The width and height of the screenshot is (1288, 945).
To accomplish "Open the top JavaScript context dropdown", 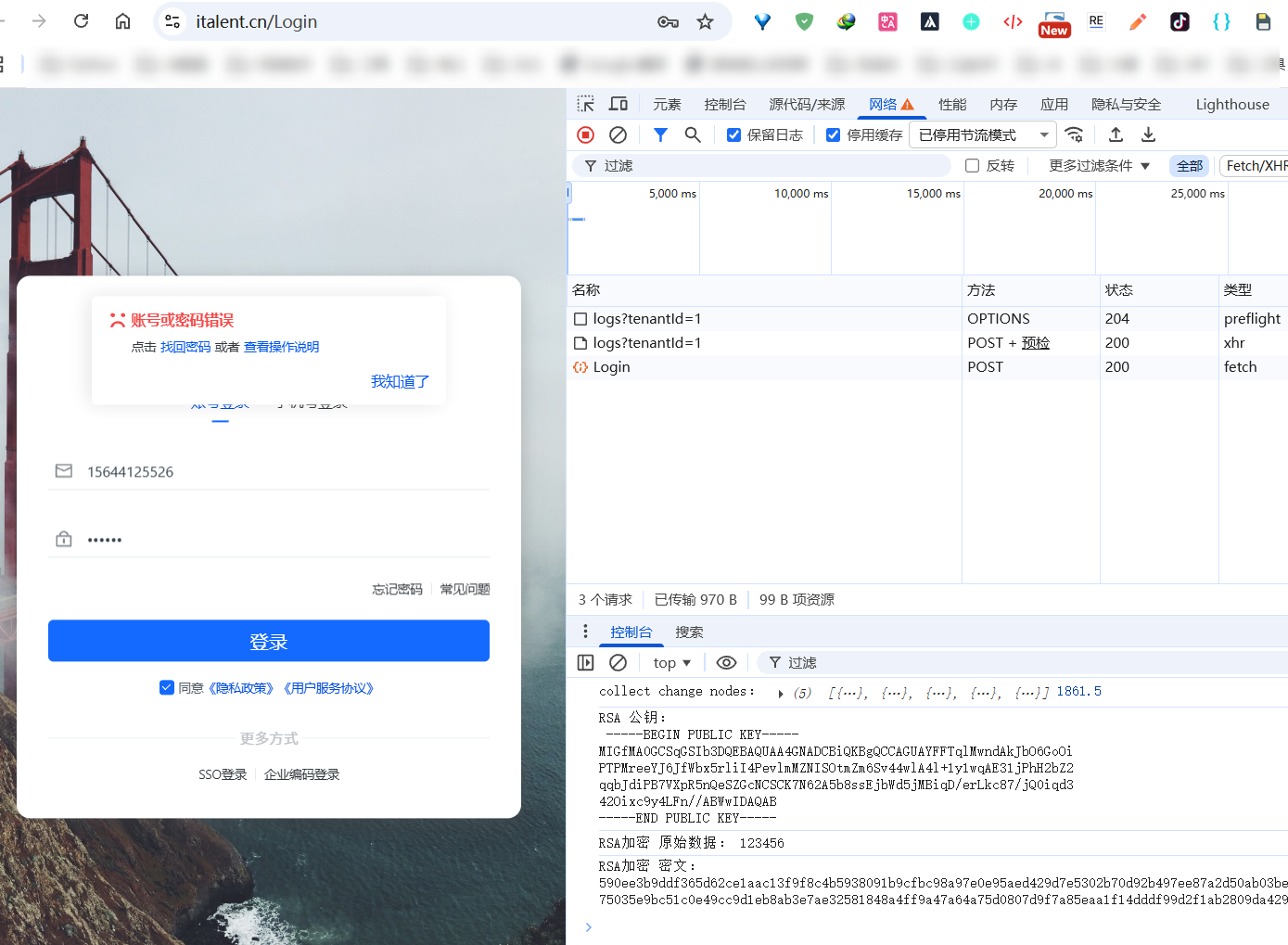I will 671,662.
